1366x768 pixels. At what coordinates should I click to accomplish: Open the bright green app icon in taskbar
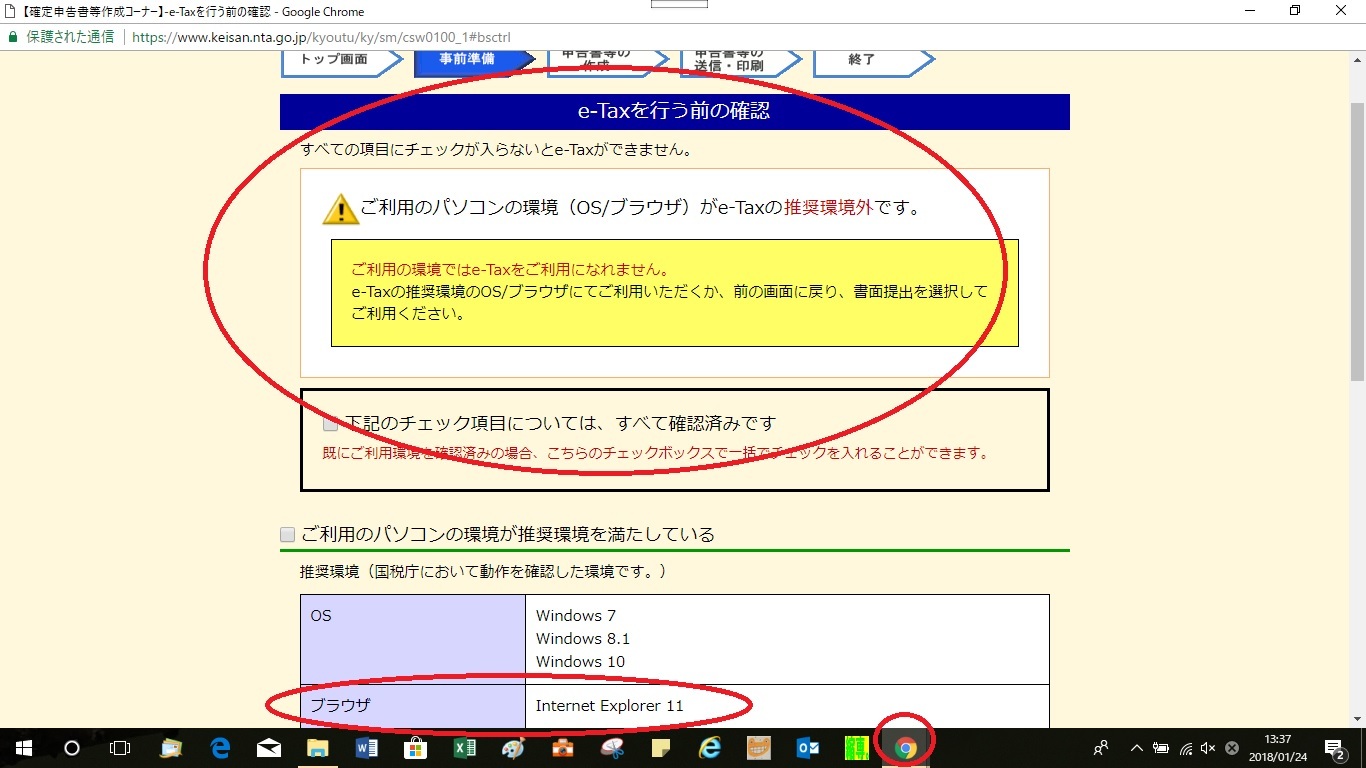pos(856,748)
